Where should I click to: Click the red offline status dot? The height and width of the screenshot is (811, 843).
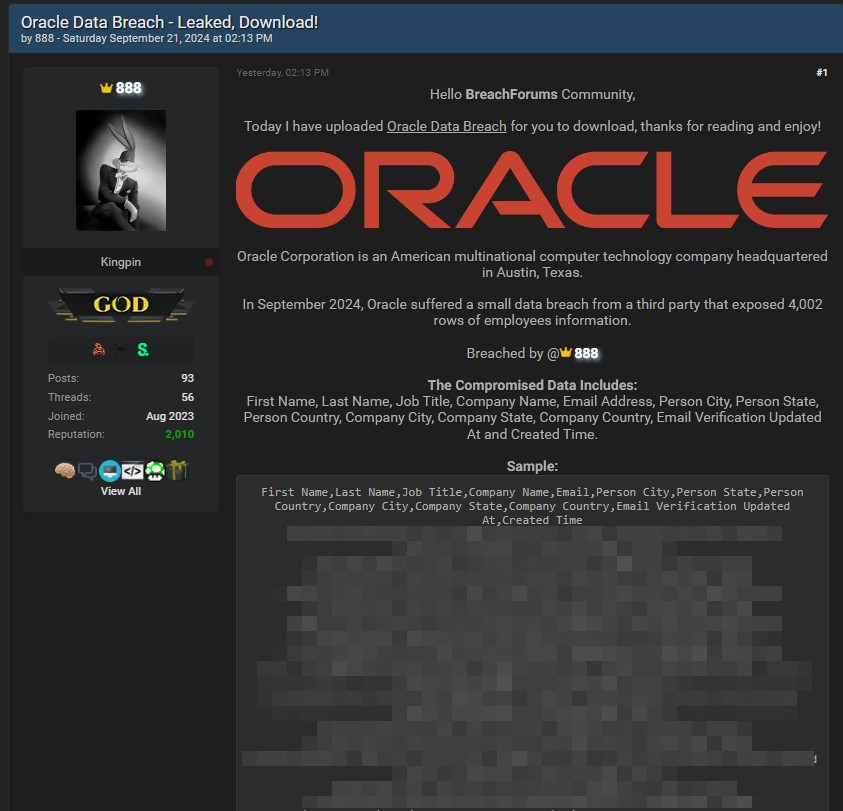tap(209, 262)
